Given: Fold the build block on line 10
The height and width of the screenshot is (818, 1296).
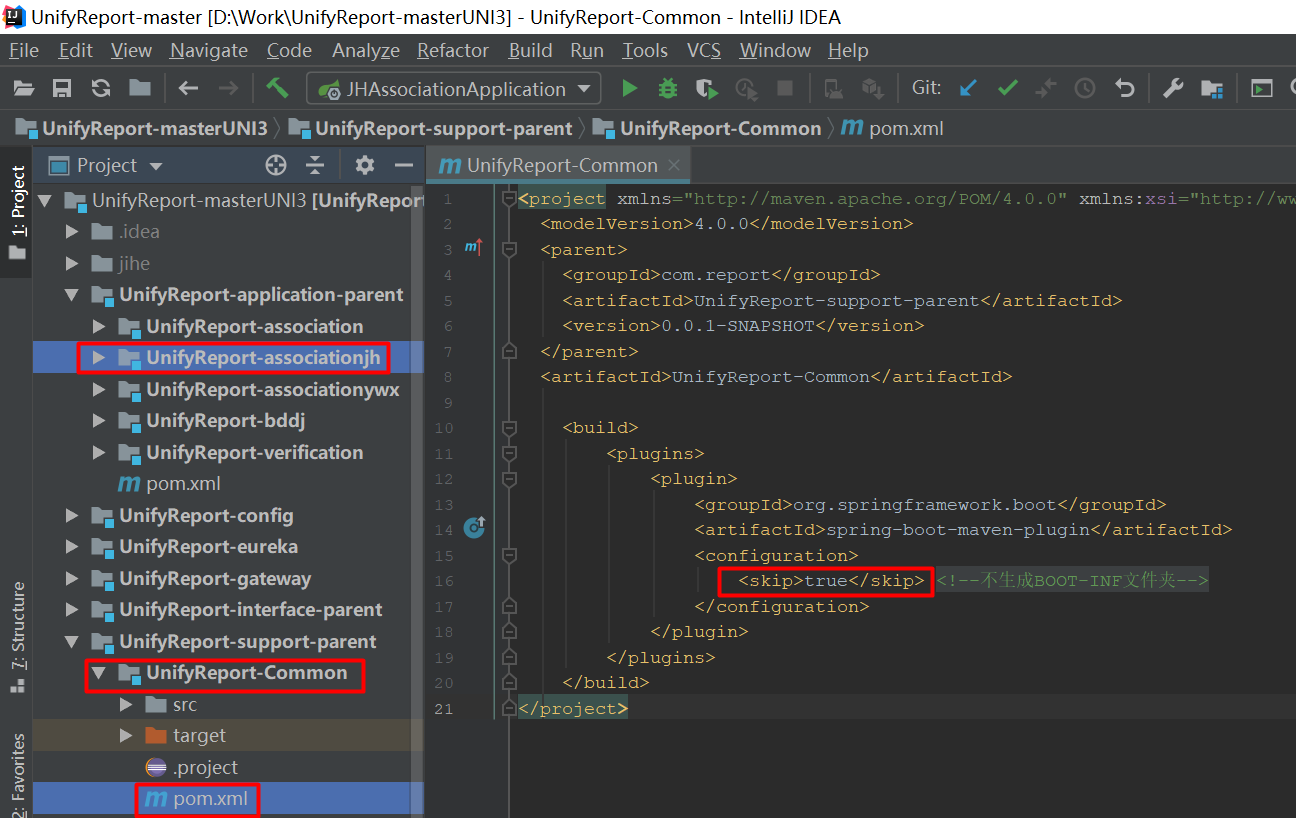Looking at the screenshot, I should point(509,428).
